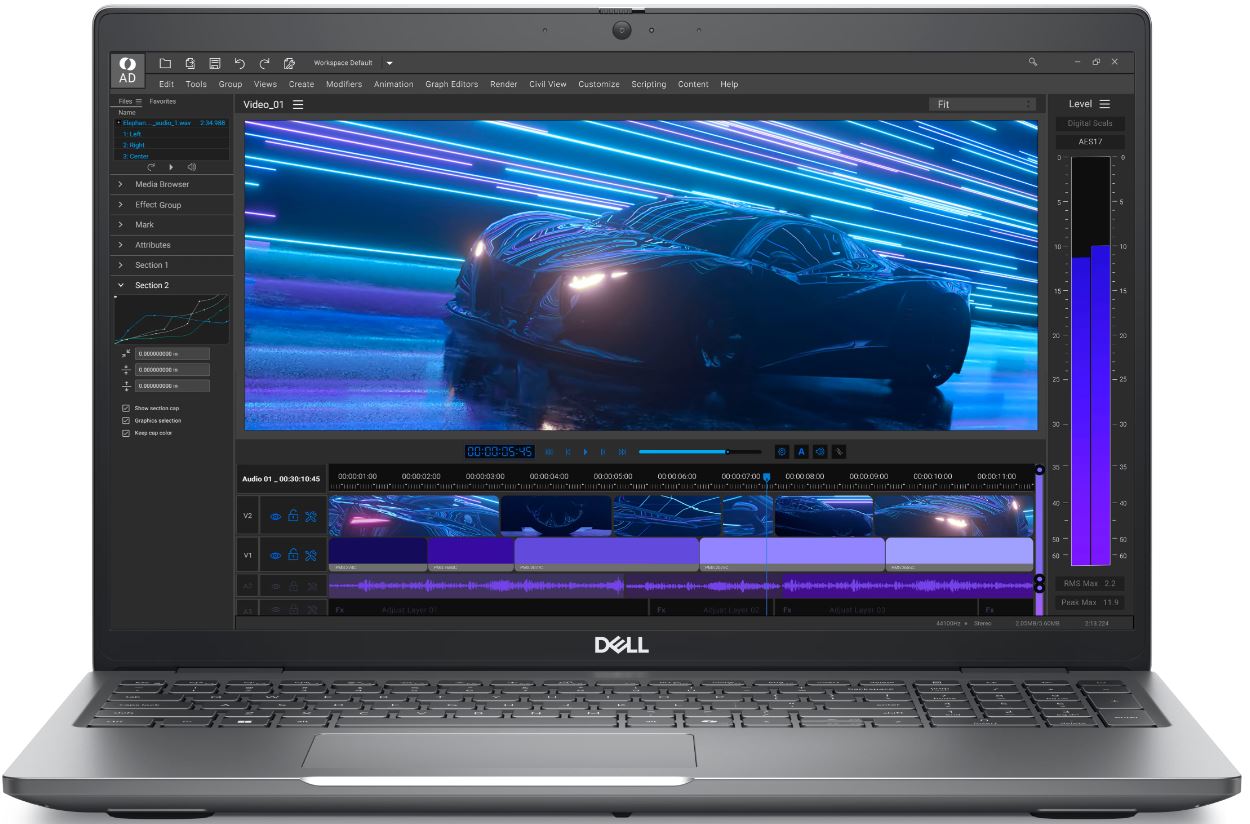Open the Modifiers menu
Viewport: 1250px width, 824px height.
click(x=344, y=84)
